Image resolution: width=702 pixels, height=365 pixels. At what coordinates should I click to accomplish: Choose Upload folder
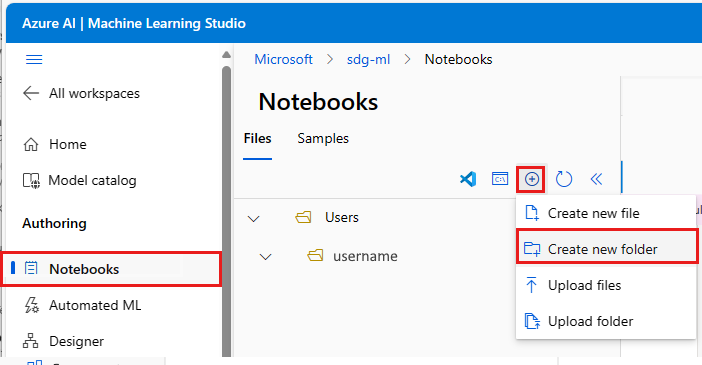click(x=606, y=321)
